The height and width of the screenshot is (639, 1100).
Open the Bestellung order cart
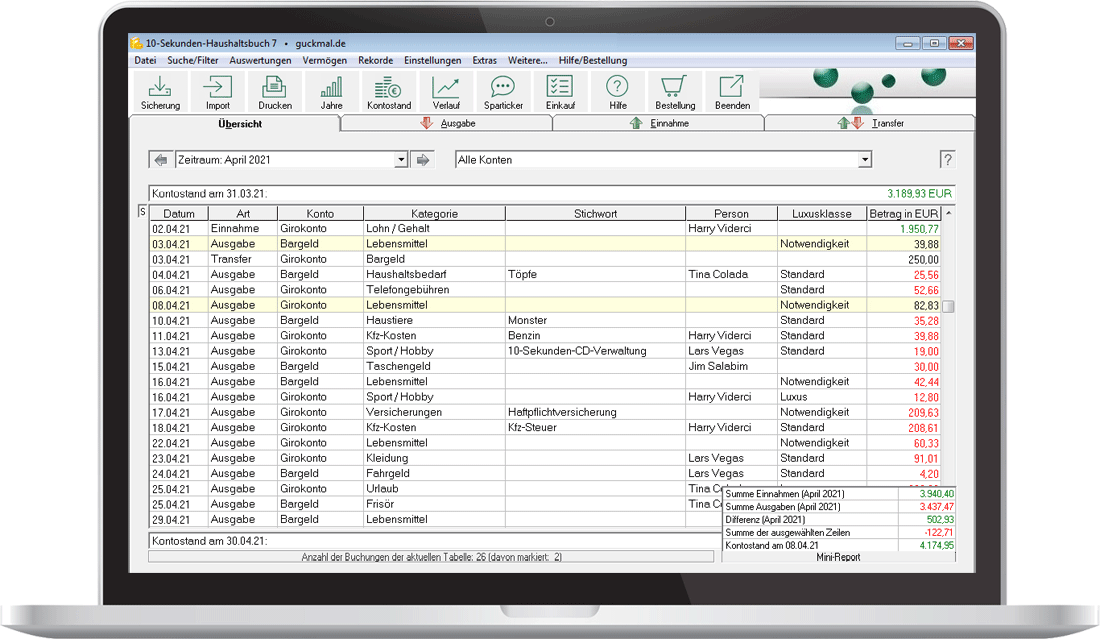click(x=675, y=92)
